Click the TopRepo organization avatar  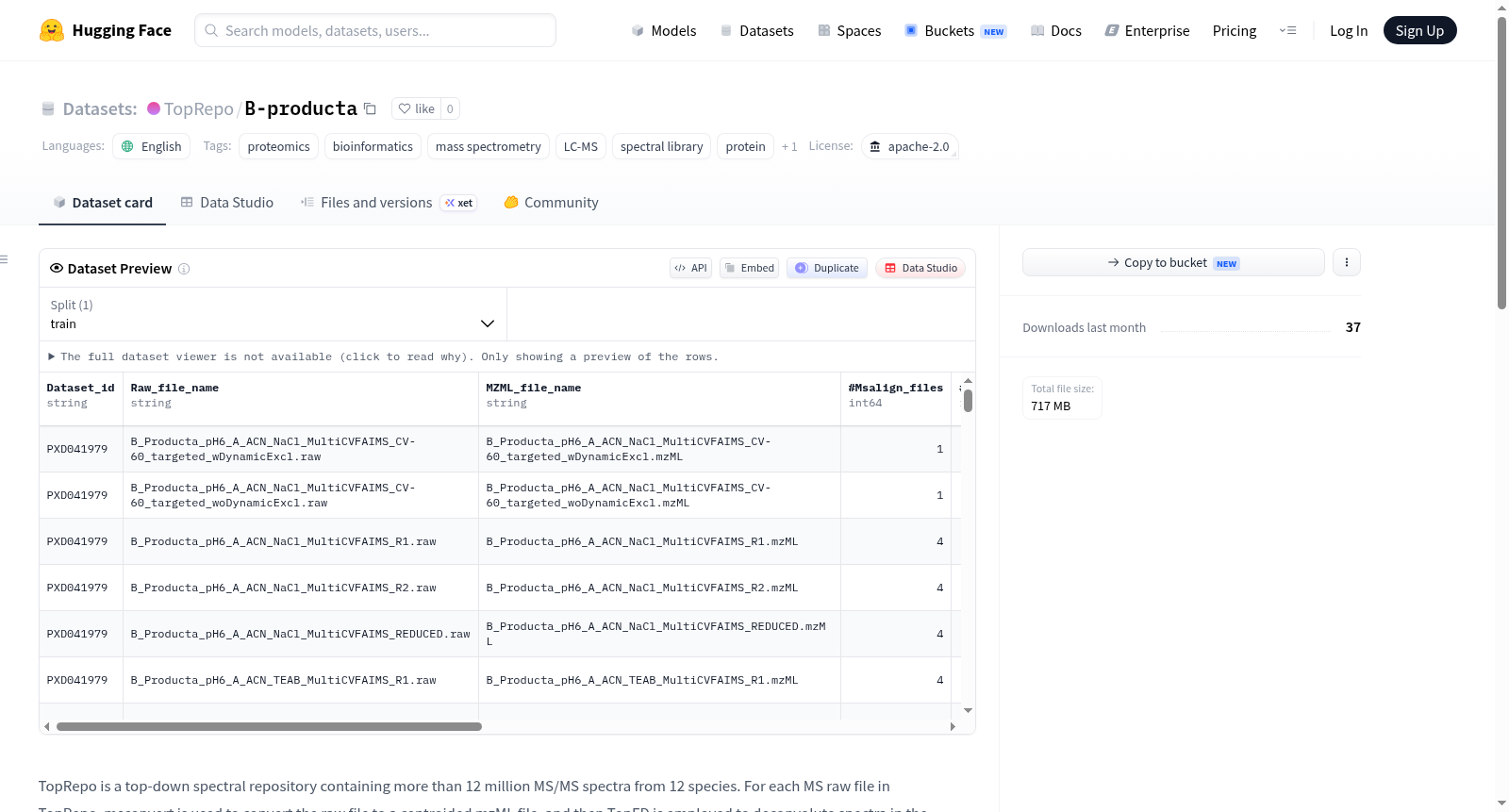pyautogui.click(x=154, y=108)
